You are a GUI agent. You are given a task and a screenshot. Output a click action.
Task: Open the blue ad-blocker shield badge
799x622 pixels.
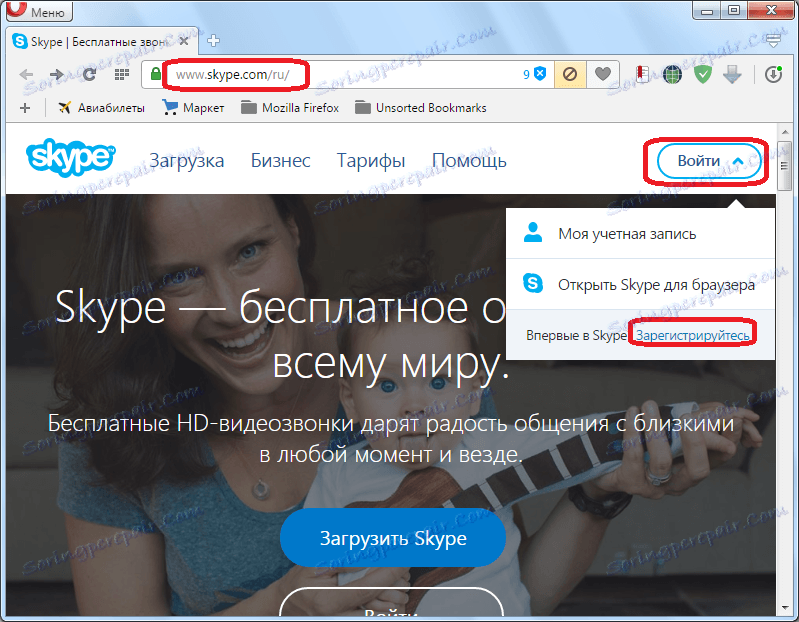coord(539,74)
